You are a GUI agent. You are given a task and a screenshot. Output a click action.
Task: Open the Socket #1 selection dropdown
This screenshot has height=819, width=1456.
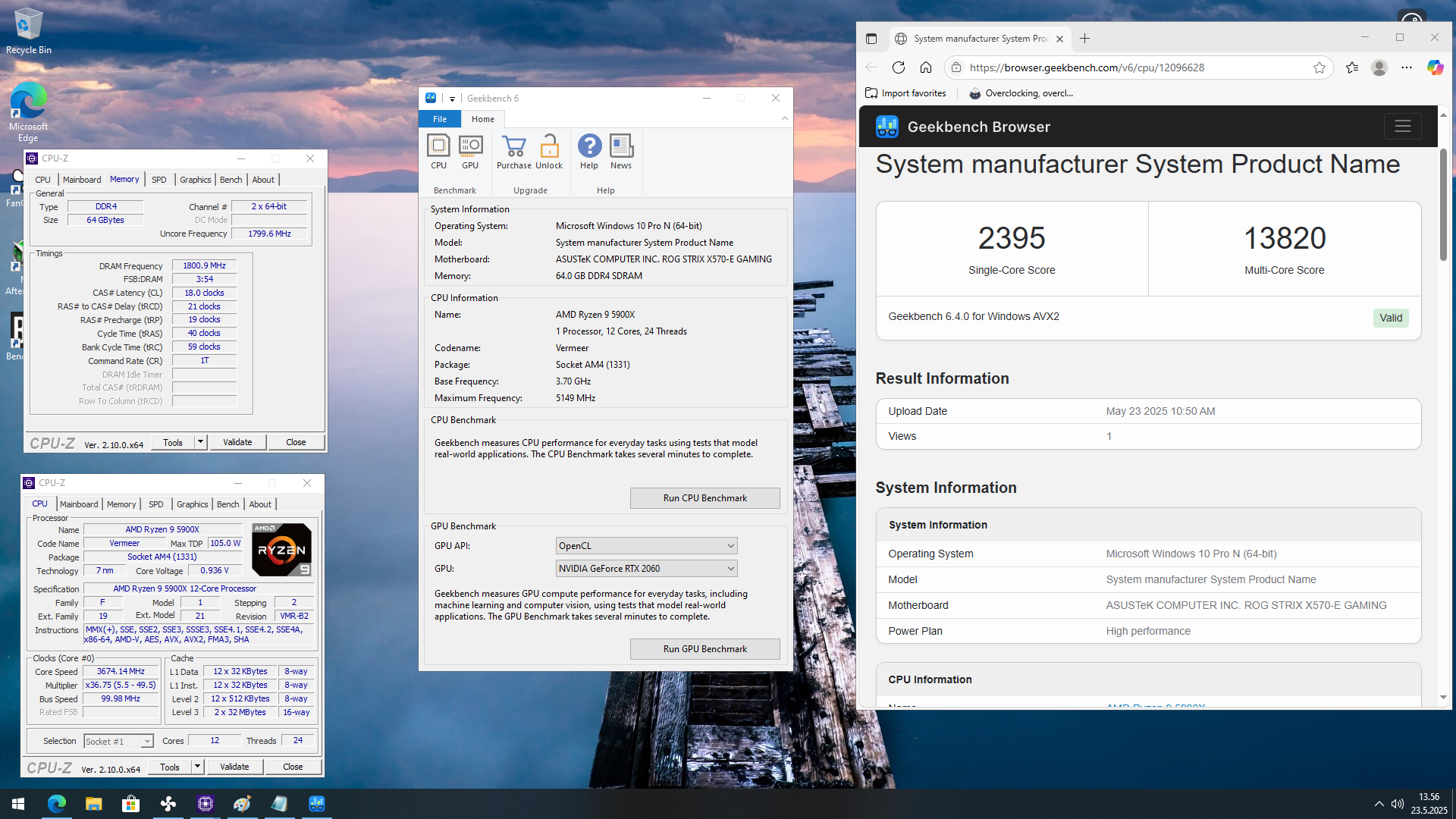click(118, 741)
